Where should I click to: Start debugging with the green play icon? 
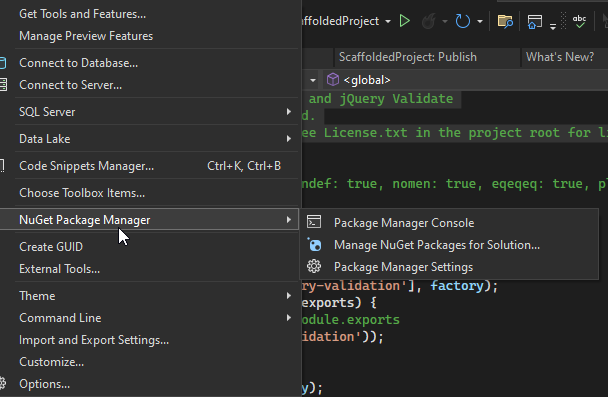click(404, 21)
